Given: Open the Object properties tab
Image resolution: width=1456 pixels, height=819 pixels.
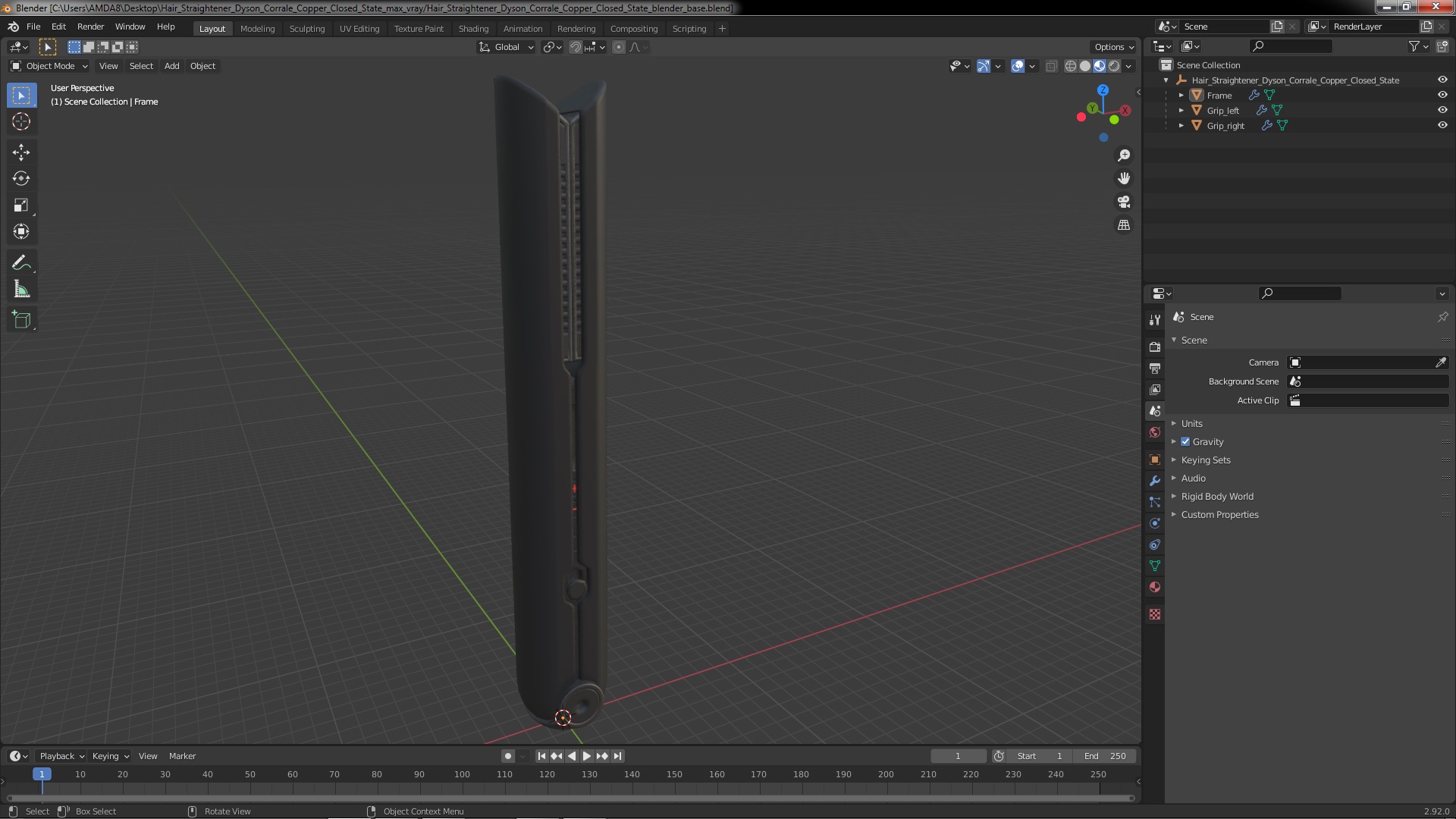Looking at the screenshot, I should tap(1154, 460).
